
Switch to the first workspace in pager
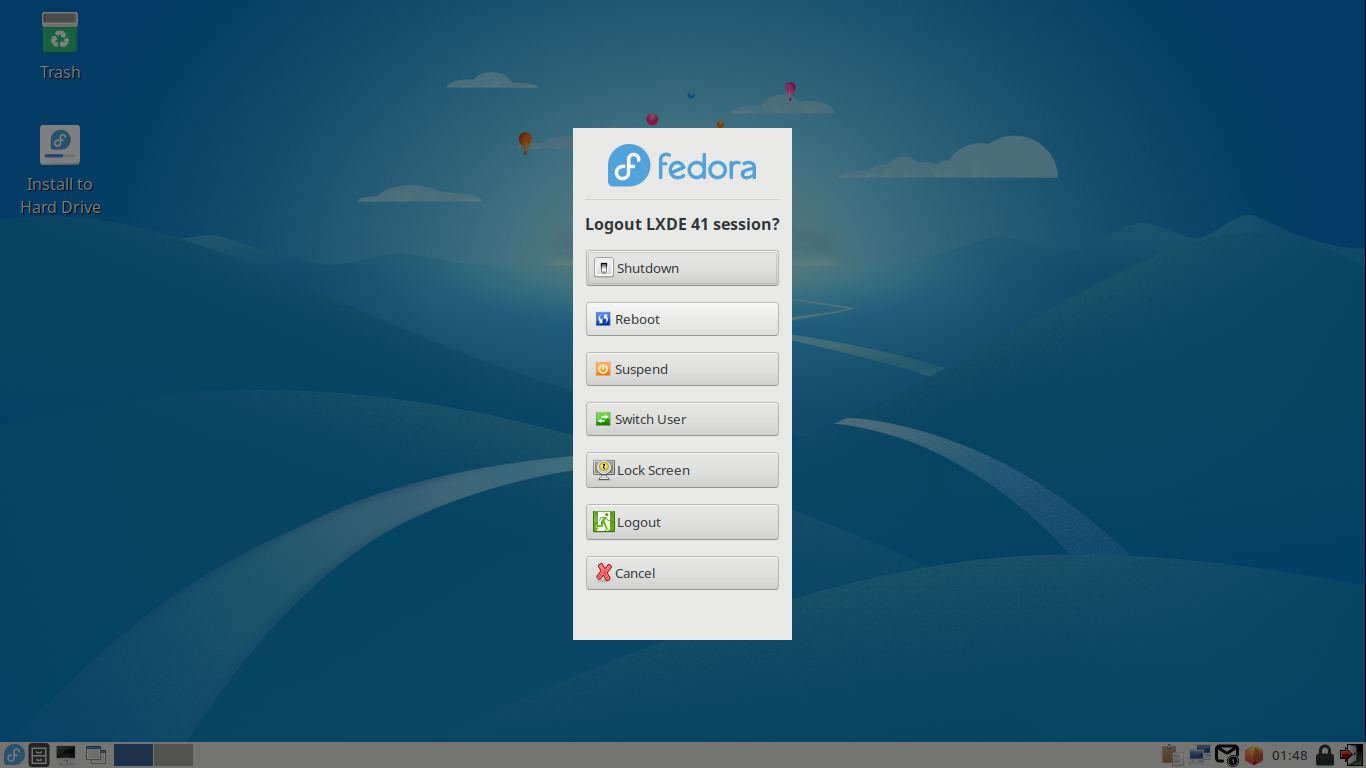click(x=133, y=755)
